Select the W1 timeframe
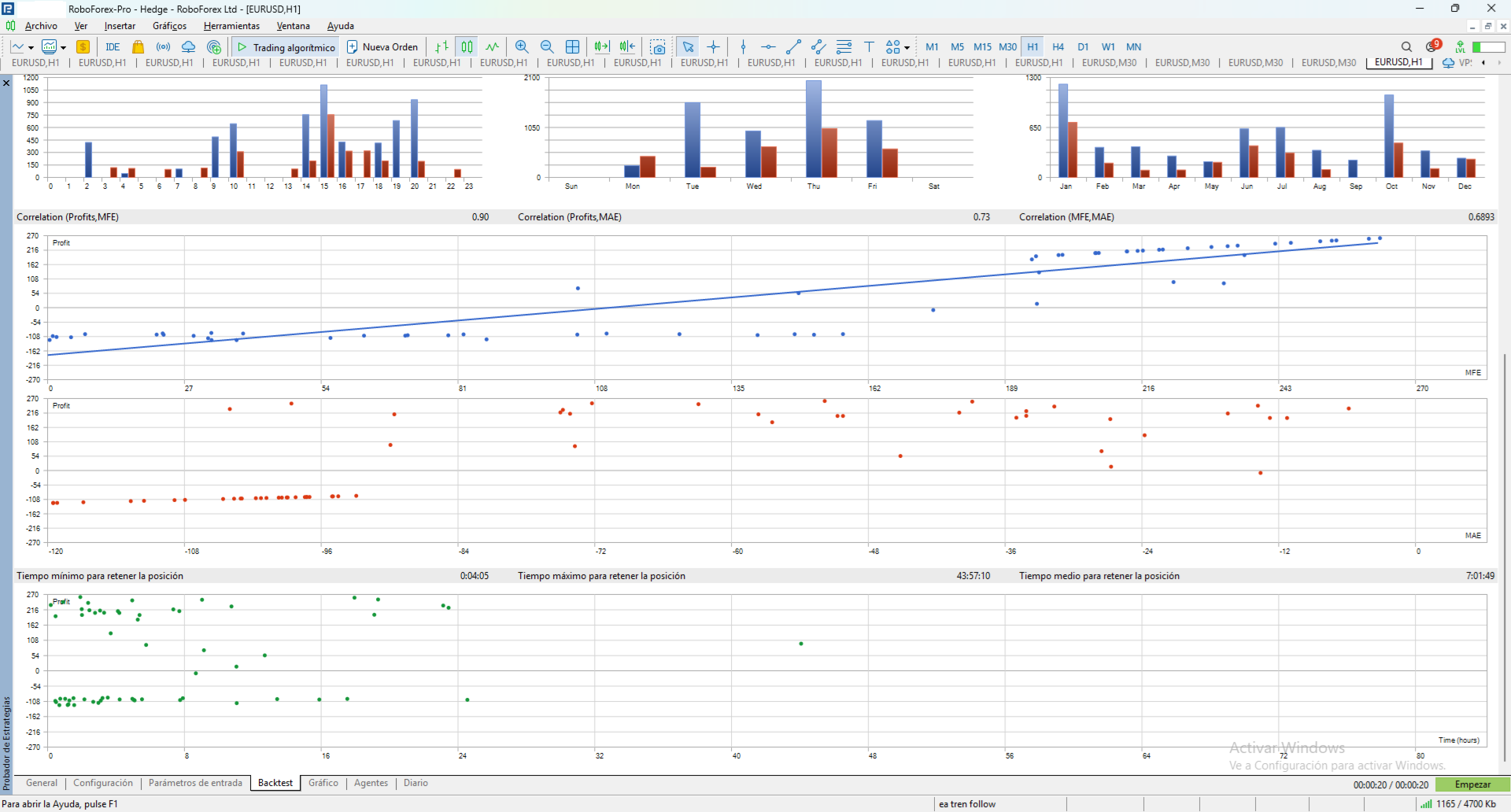Viewport: 1511px width, 812px height. click(x=1108, y=47)
